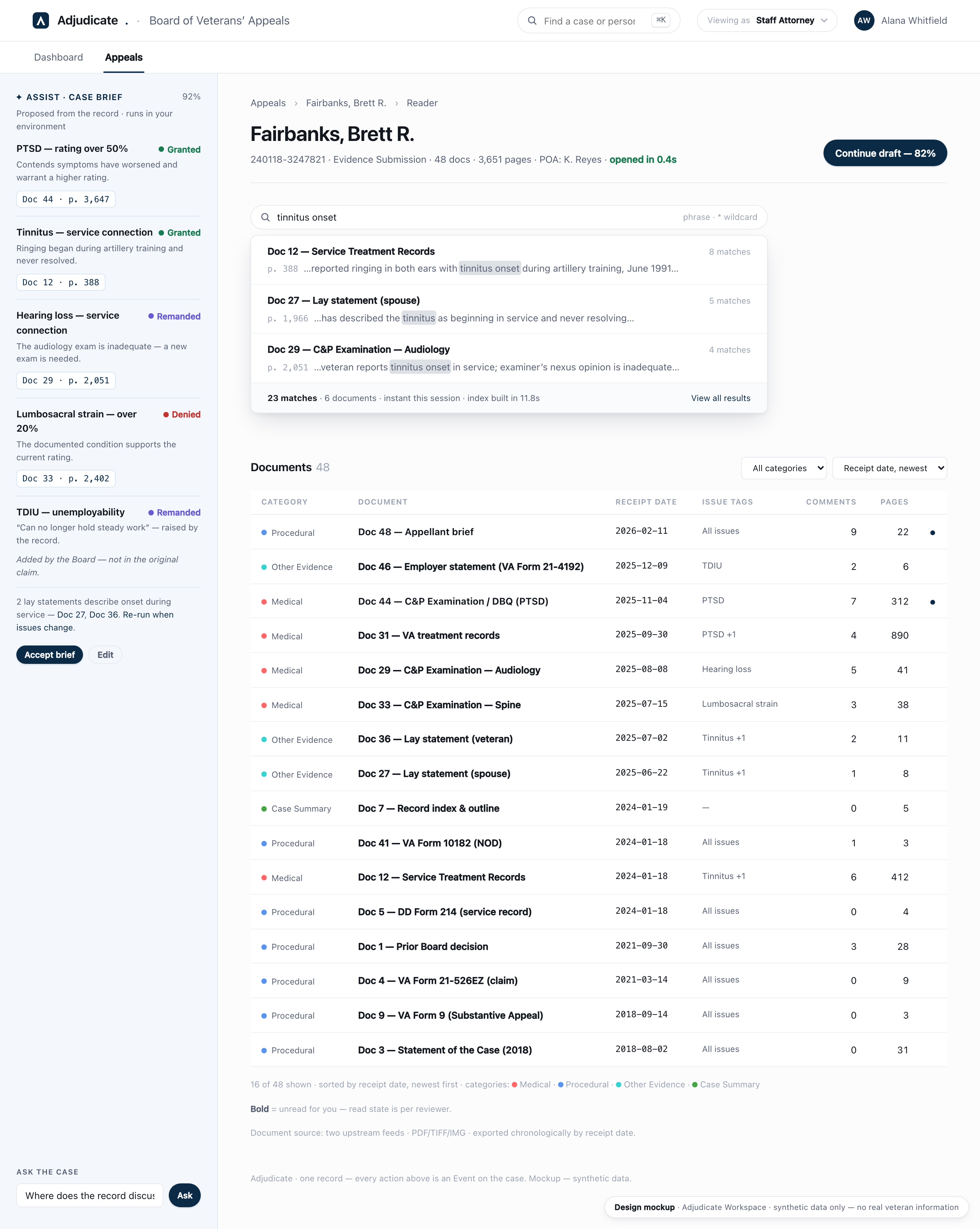Open the Doc 27 — Lay statement (spouse) search result
980x1229 pixels.
click(x=509, y=309)
